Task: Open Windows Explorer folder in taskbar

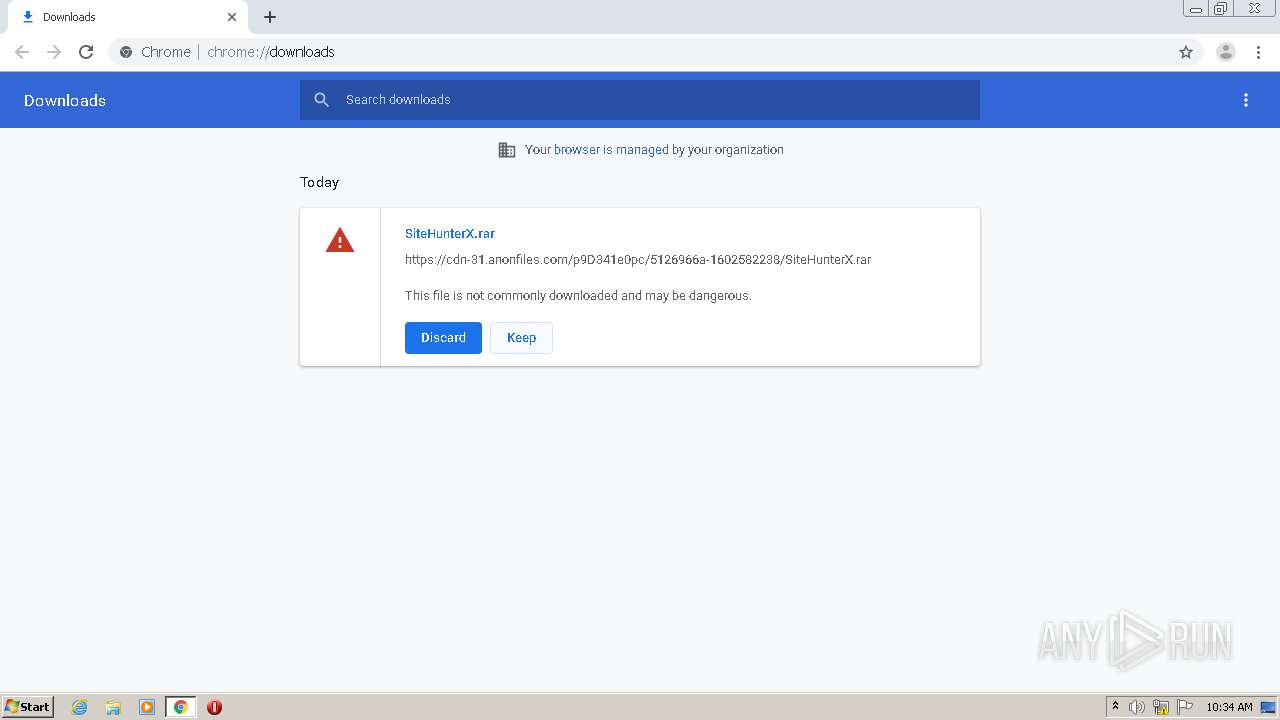Action: [113, 707]
